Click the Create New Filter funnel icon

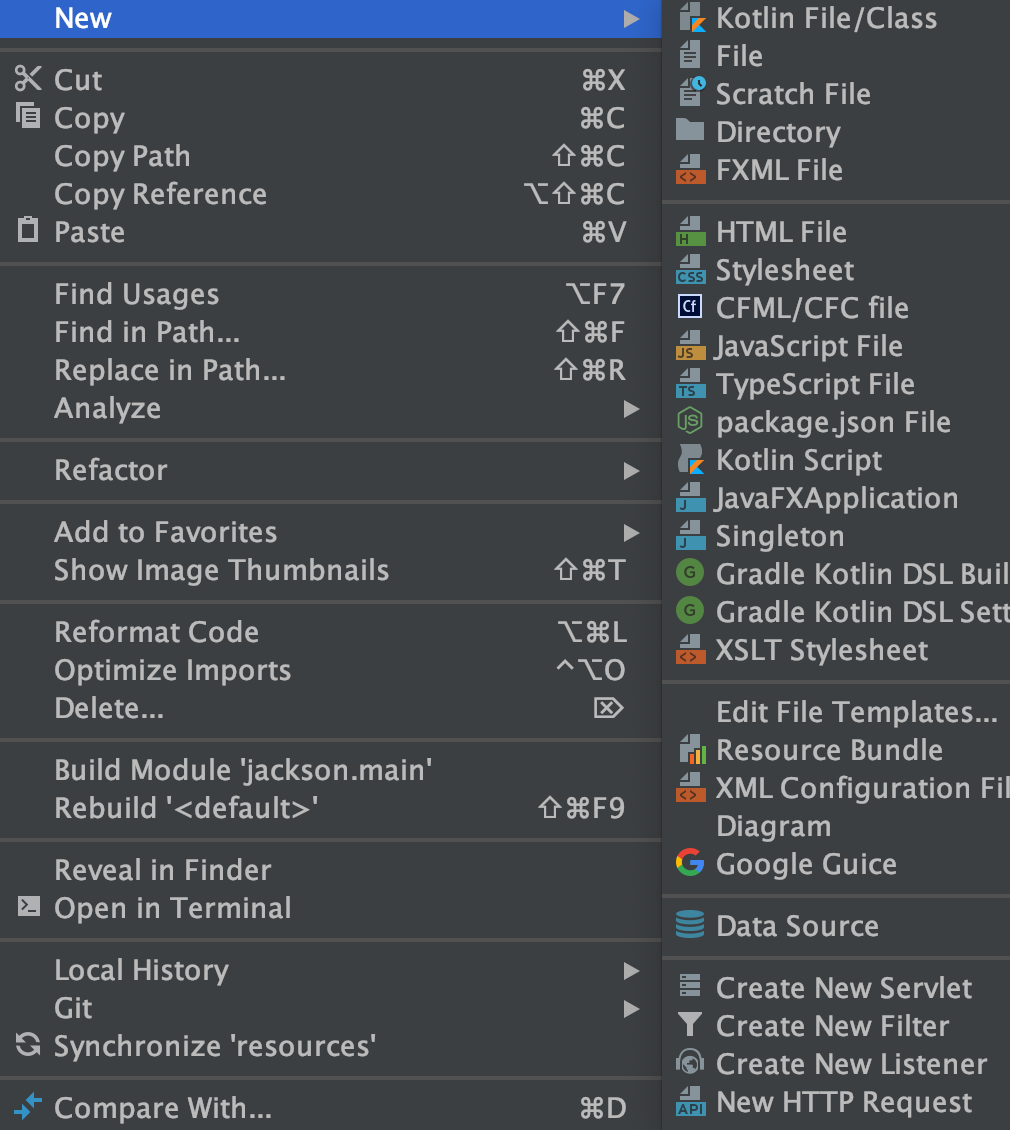pos(690,1025)
